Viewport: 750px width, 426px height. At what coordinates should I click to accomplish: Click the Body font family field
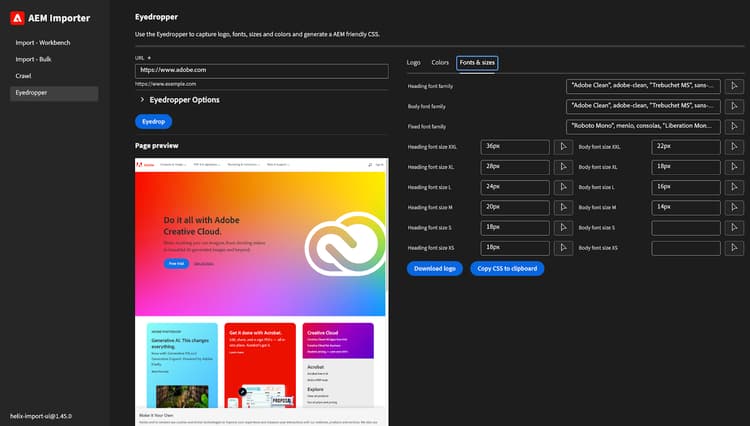(643, 106)
